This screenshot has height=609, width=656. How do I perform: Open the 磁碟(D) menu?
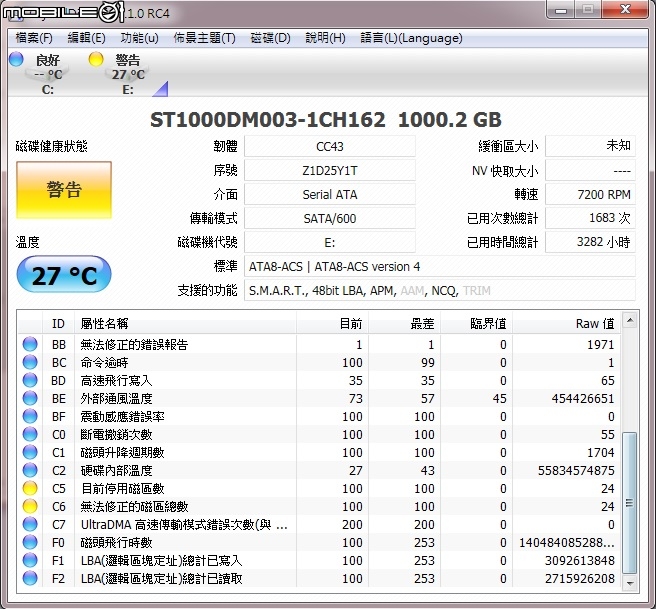[x=270, y=38]
